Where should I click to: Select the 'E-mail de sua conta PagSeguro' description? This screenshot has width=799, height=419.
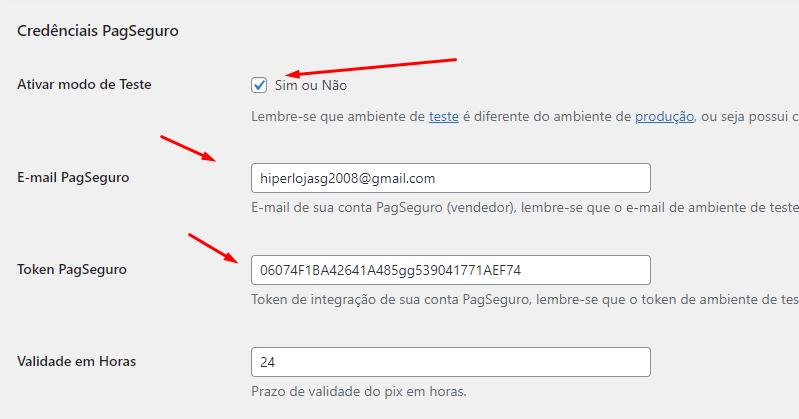tap(525, 207)
